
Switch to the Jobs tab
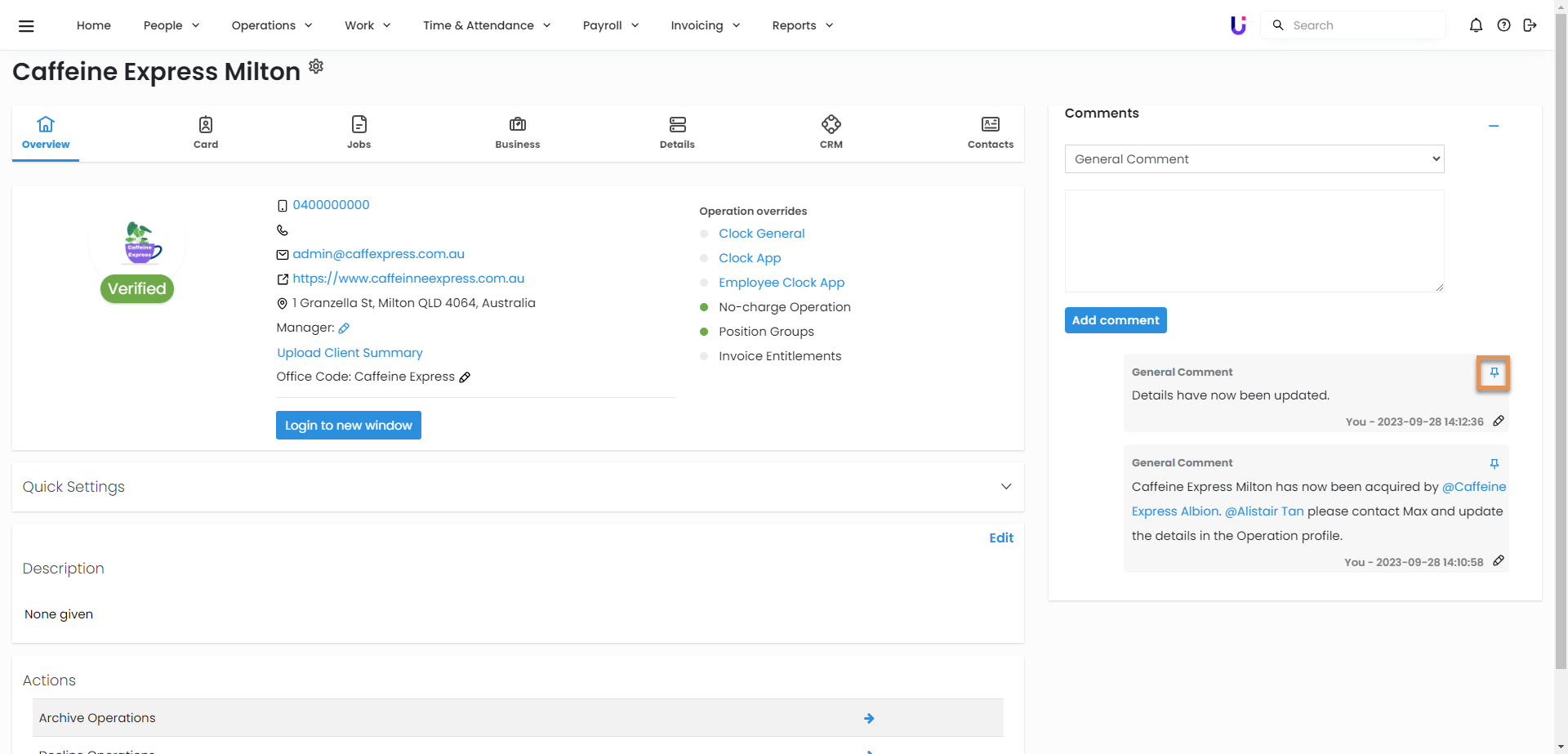(359, 133)
